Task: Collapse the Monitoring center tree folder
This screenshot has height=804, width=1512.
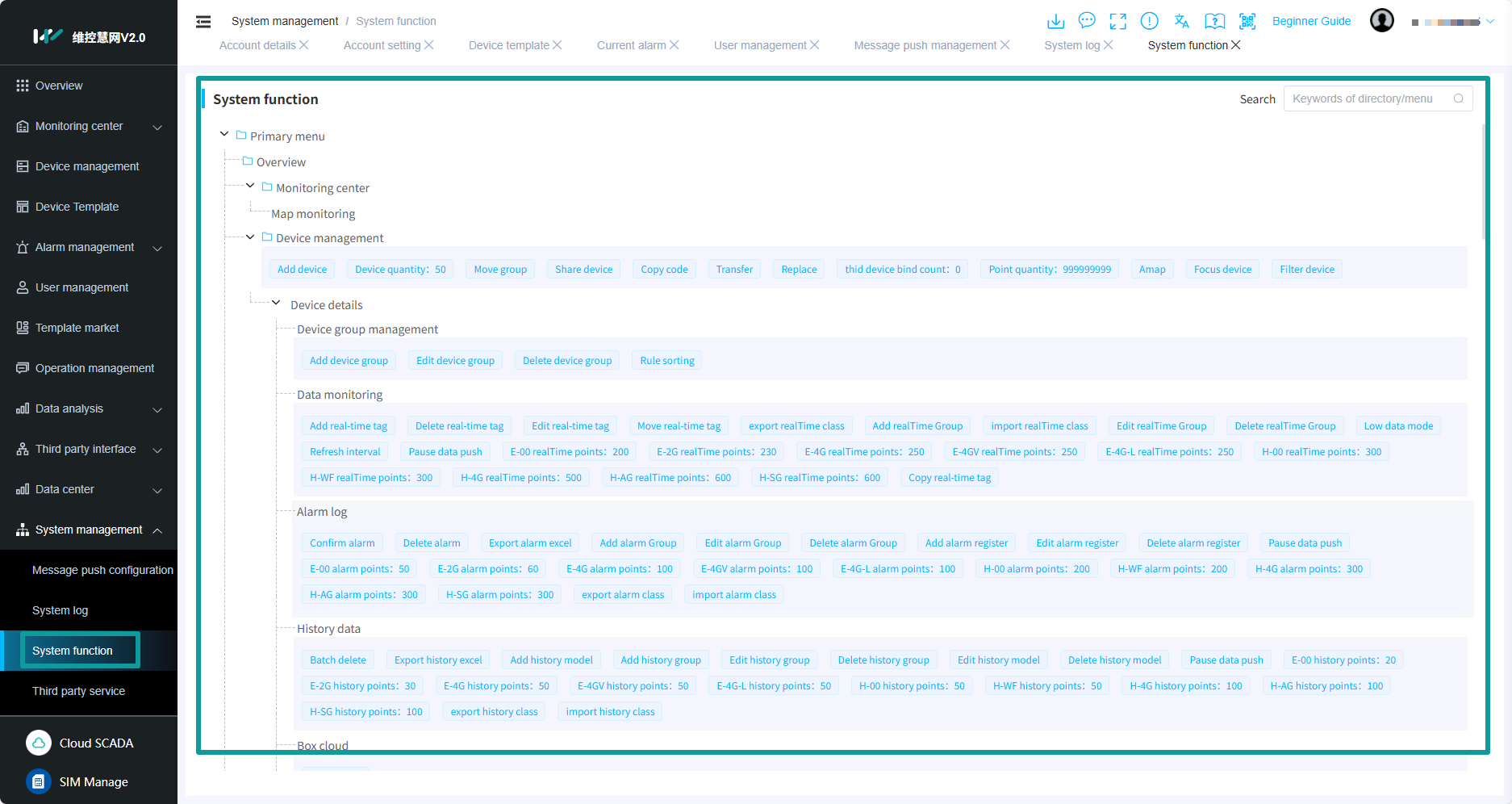Action: pyautogui.click(x=250, y=186)
